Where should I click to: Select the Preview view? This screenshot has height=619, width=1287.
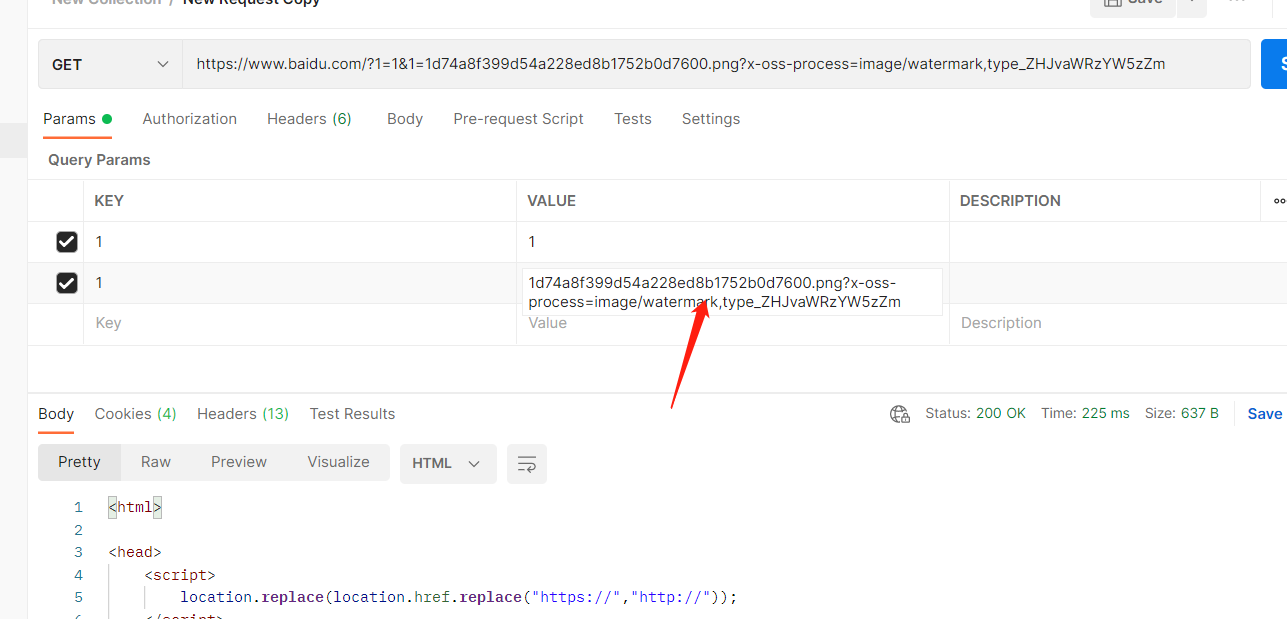[239, 462]
